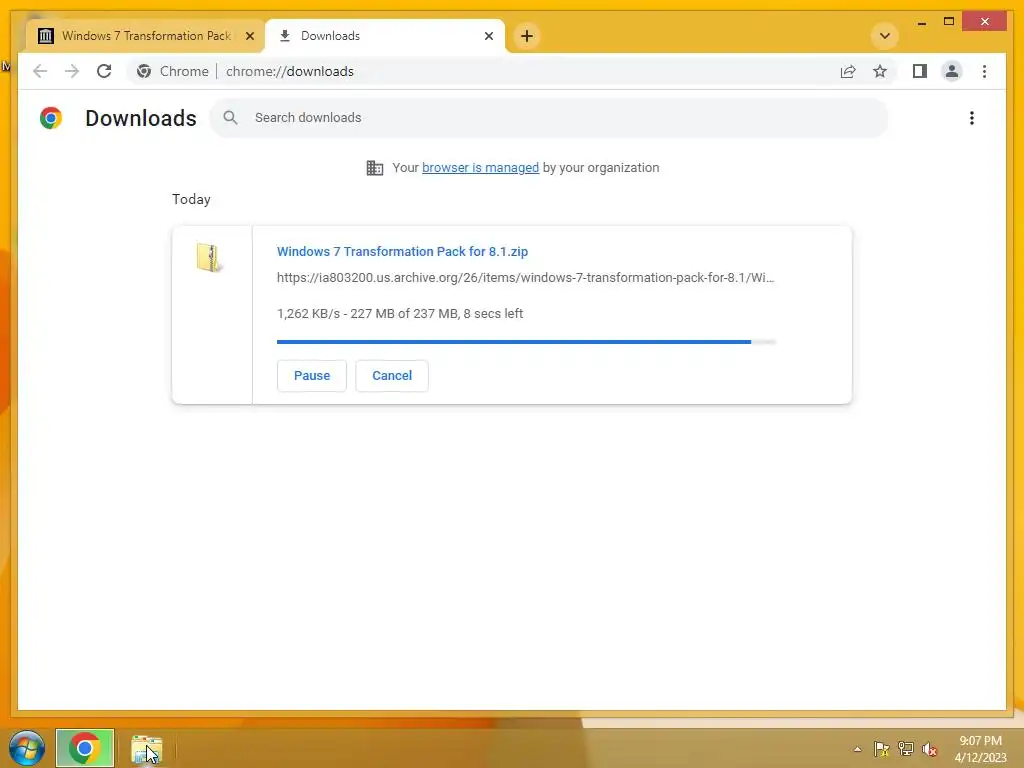Screen dimensions: 1024x768
Task: Click the download progress bar
Action: 526,342
